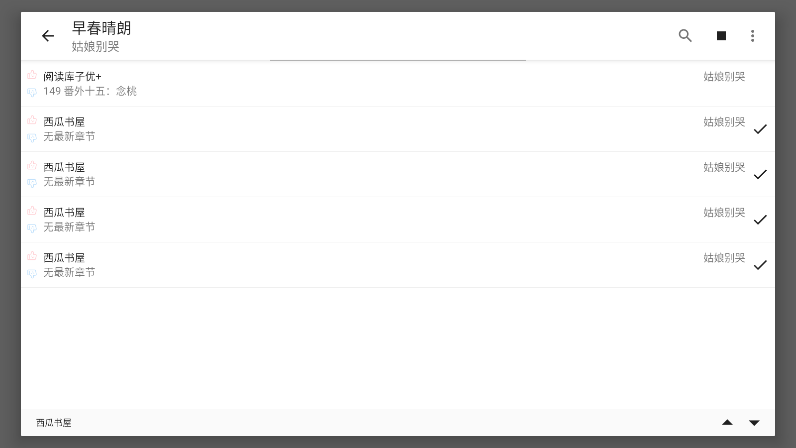Viewport: 796px width, 448px height.
Task: Thumbs up the 阅读库子优+ source
Action: point(32,75)
